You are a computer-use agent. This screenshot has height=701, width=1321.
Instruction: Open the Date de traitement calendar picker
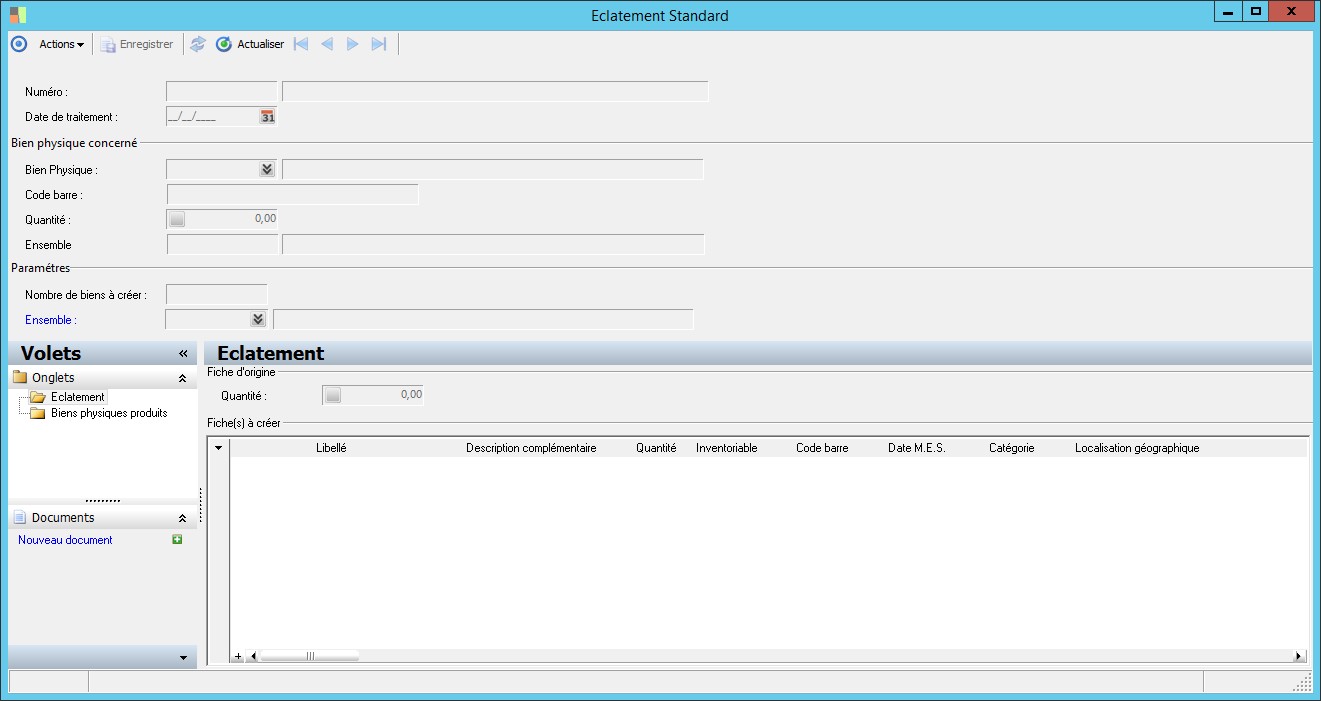coord(267,117)
